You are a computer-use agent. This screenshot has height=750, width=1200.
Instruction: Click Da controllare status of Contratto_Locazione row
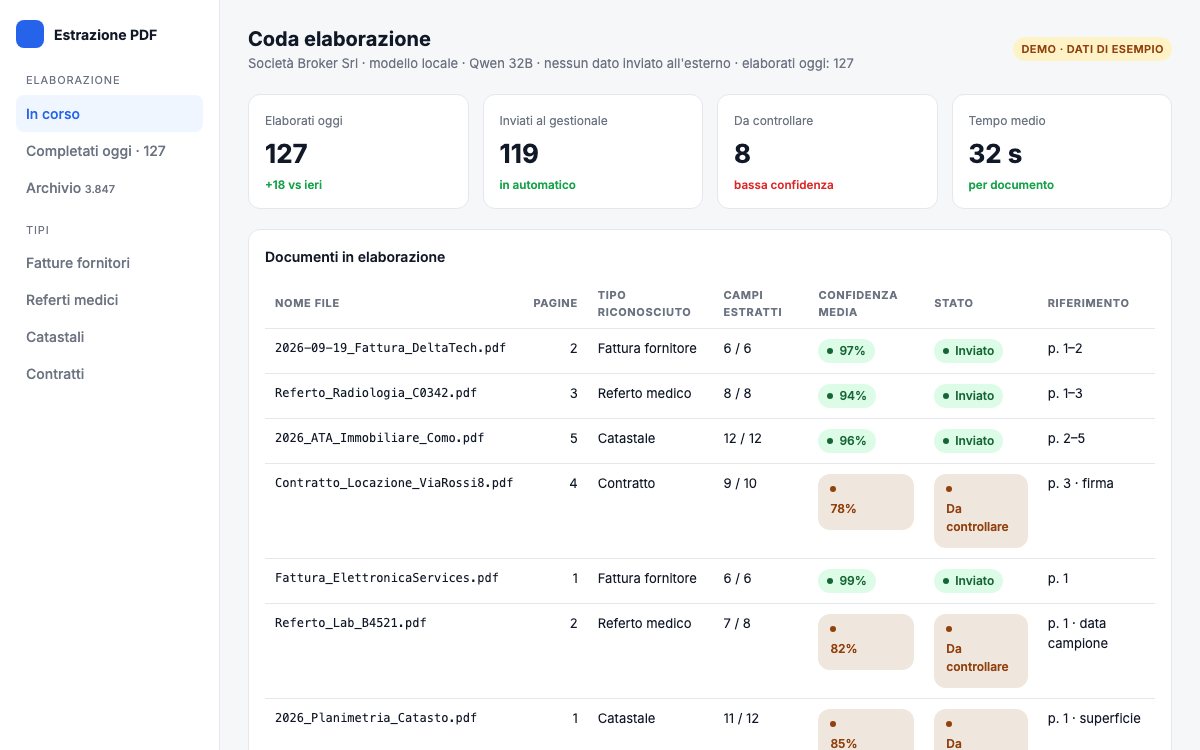981,511
